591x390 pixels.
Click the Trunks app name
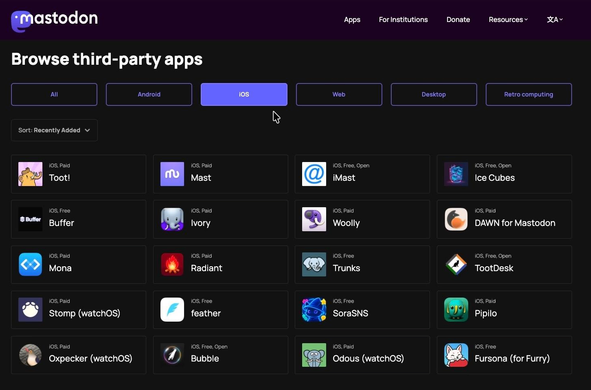(x=346, y=268)
